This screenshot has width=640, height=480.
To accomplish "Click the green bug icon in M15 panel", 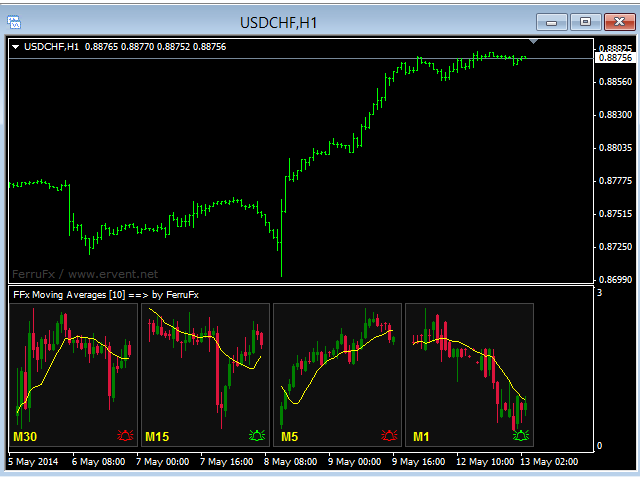I will tap(257, 435).
